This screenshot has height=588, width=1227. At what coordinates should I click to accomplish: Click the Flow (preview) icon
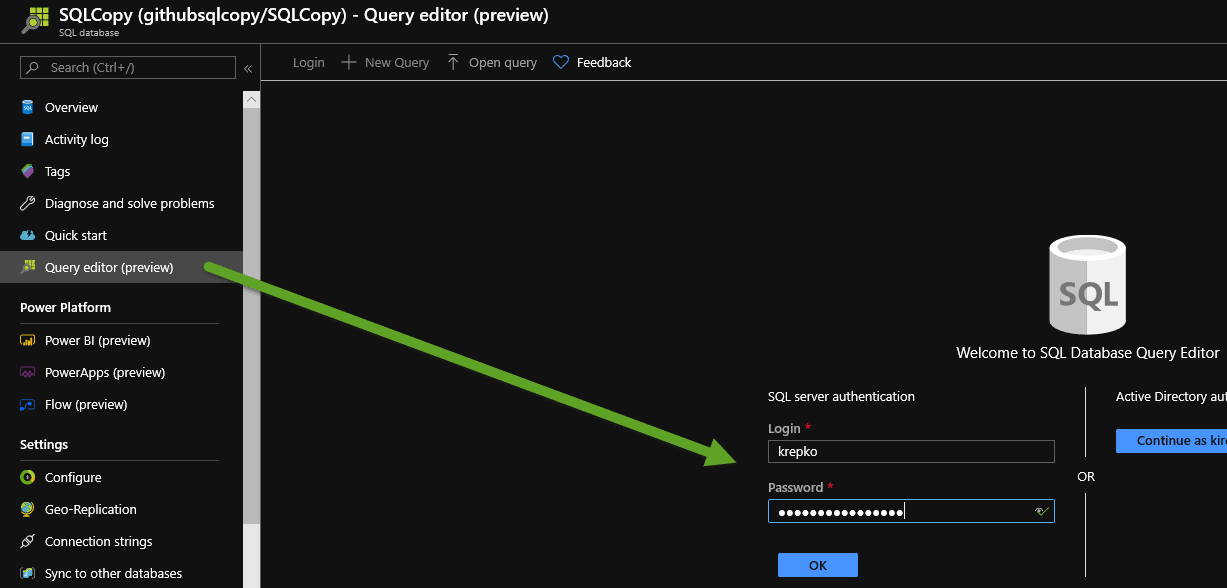(x=28, y=404)
